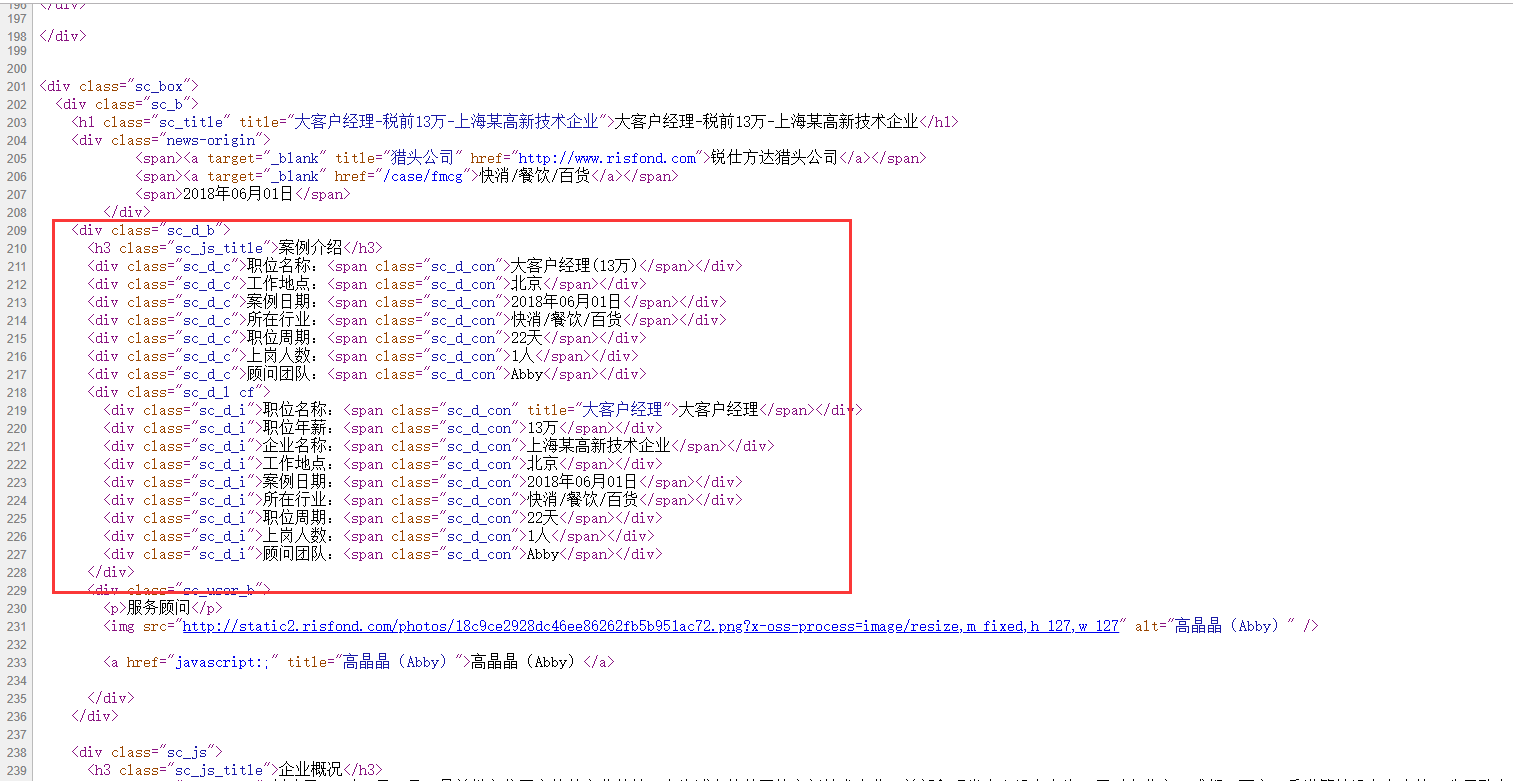1513x781 pixels.
Task: Click the text 锐仕方达猎头公司 on line 205
Action: click(x=774, y=158)
